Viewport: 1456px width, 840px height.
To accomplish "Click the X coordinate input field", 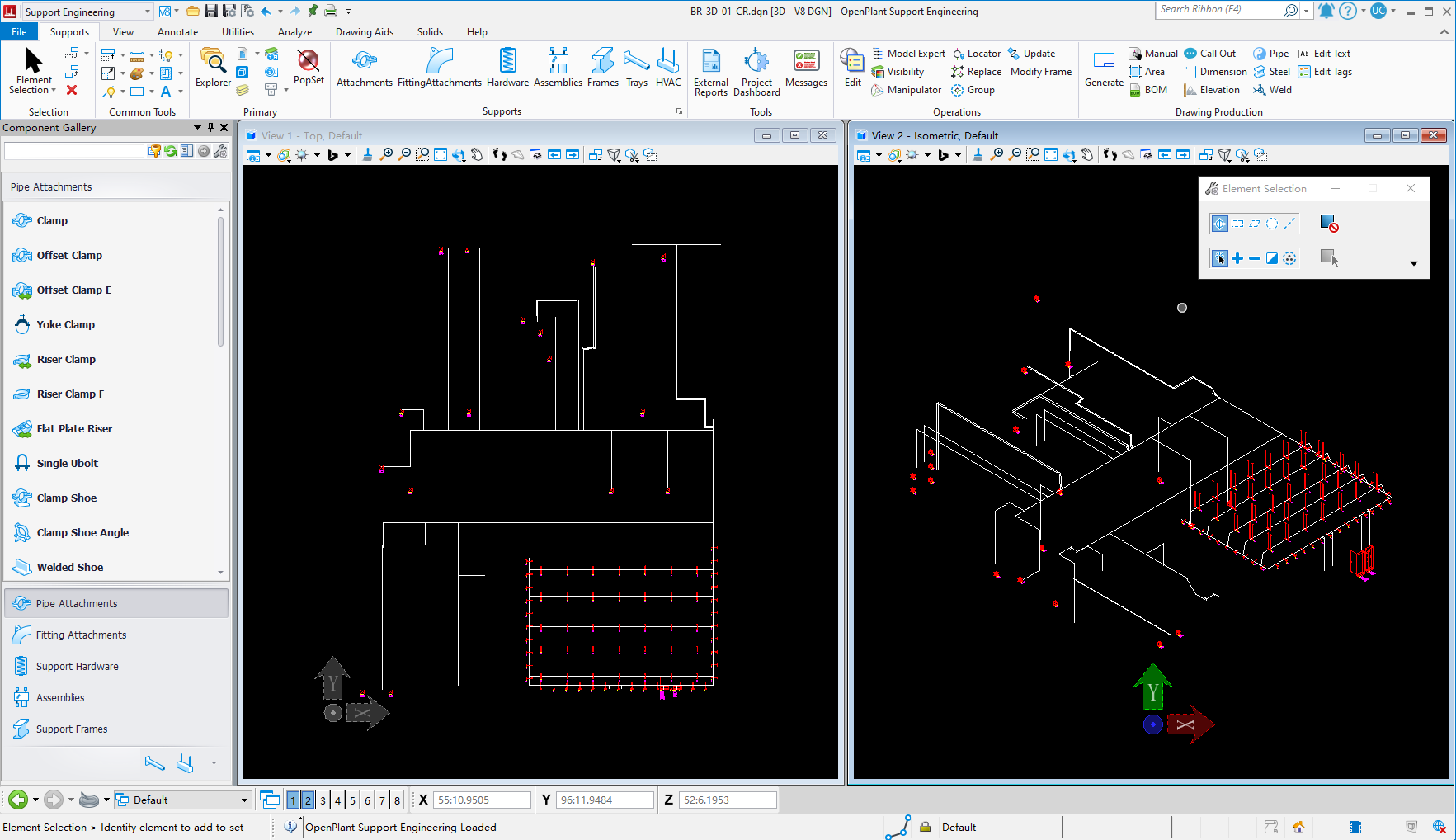I will click(483, 800).
